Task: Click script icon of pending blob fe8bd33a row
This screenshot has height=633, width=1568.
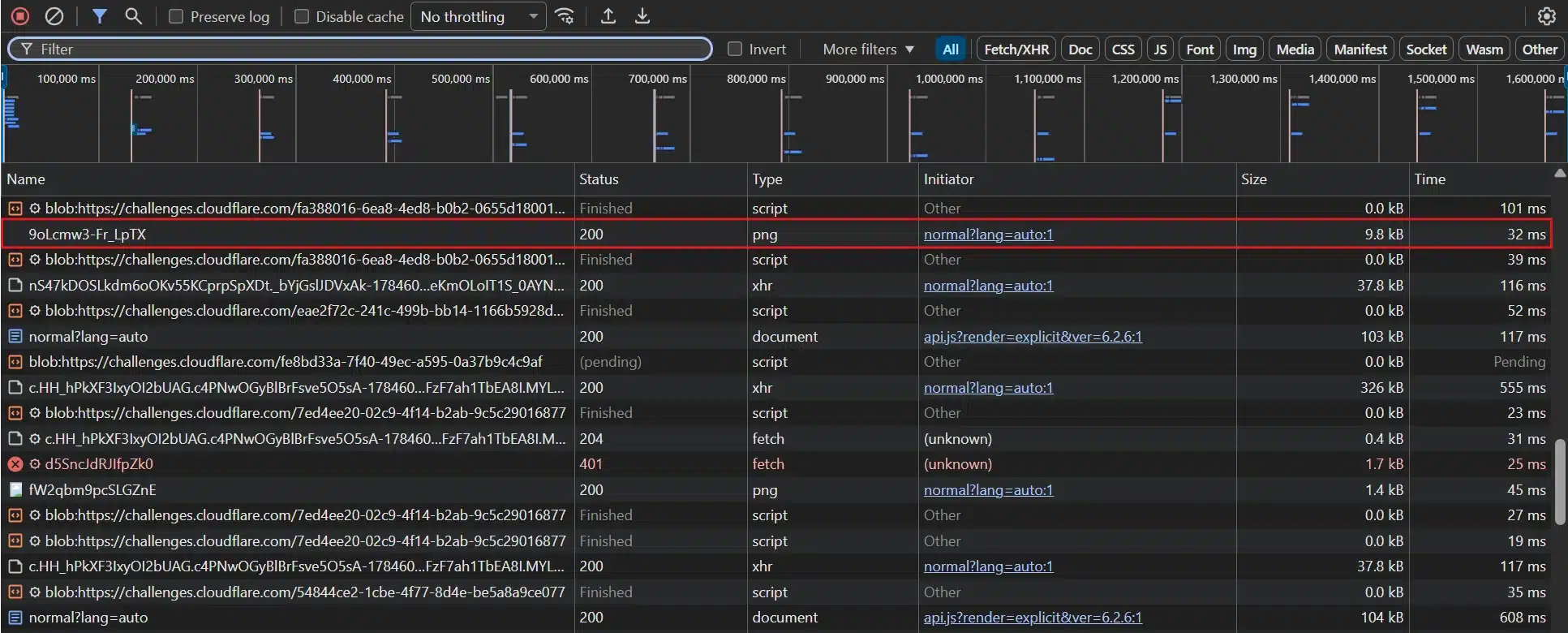Action: pos(15,362)
